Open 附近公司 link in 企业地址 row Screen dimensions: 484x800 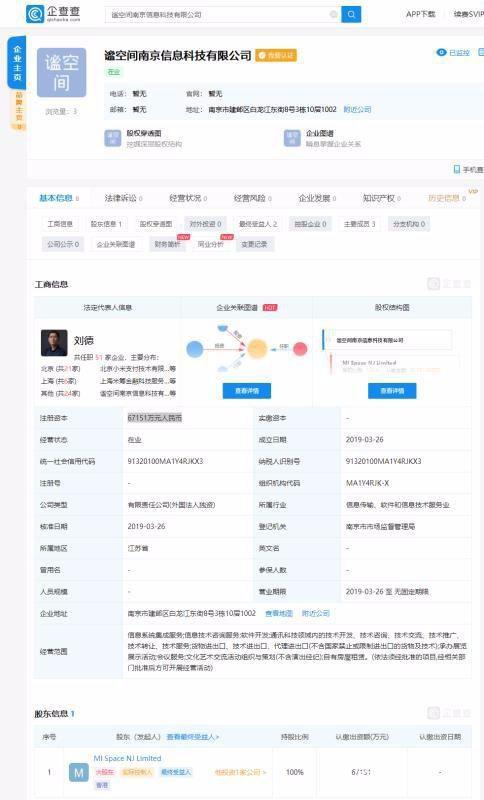pyautogui.click(x=316, y=613)
